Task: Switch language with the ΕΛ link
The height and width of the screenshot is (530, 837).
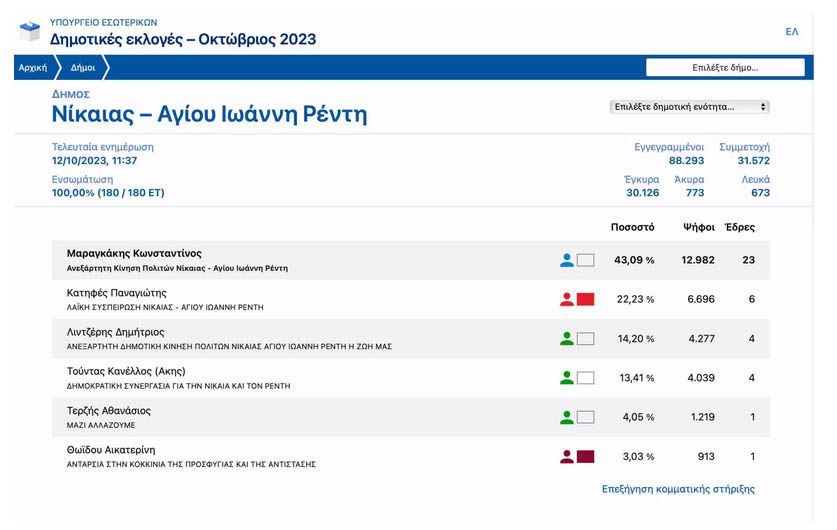Action: (x=792, y=32)
